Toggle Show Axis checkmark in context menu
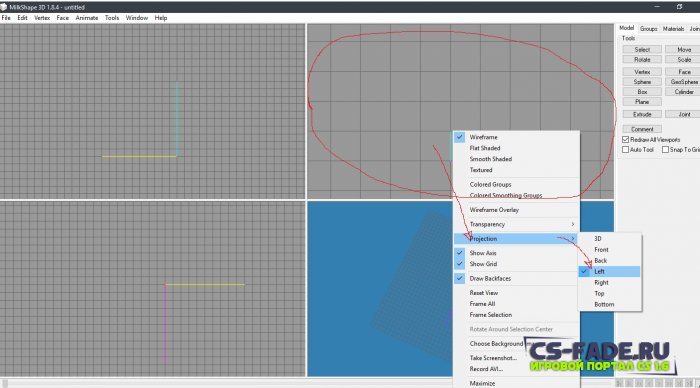 (x=459, y=253)
